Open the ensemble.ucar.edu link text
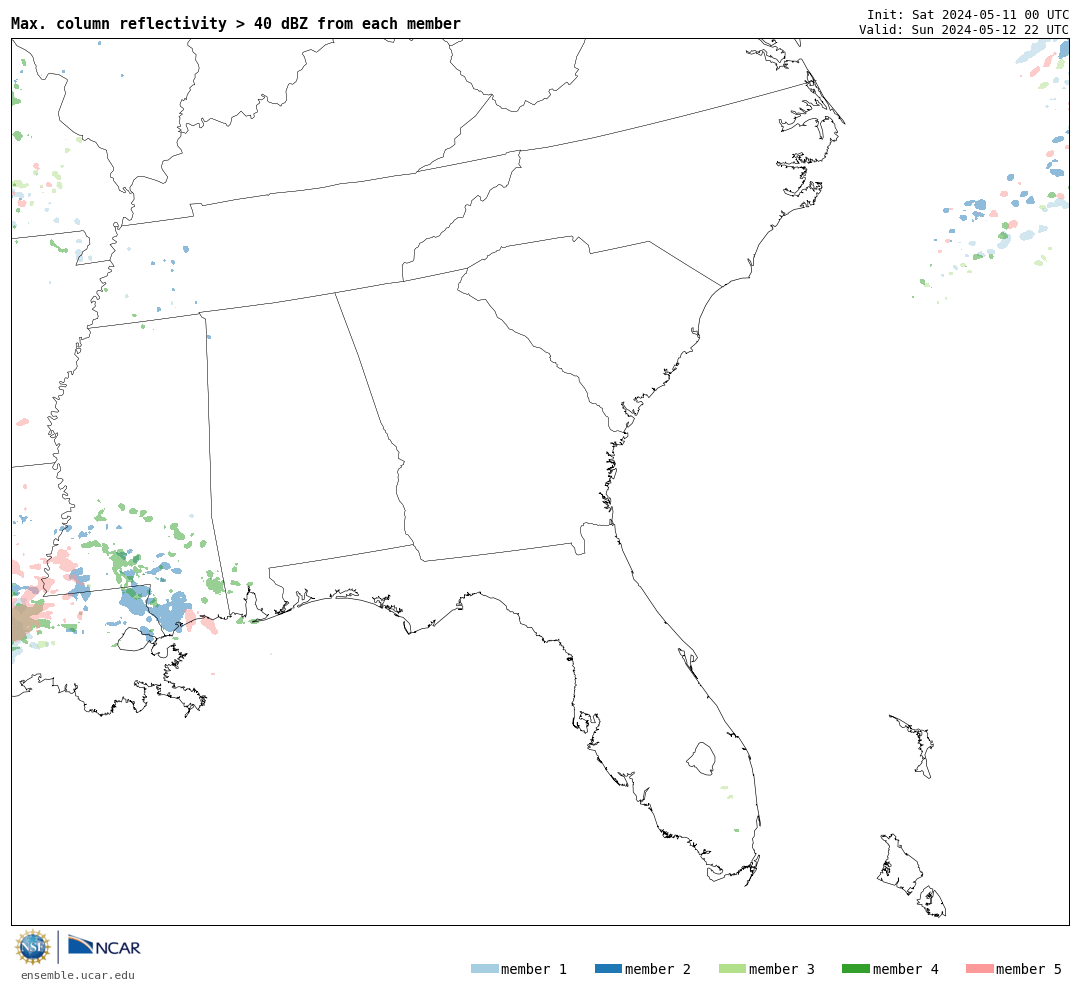 click(78, 975)
